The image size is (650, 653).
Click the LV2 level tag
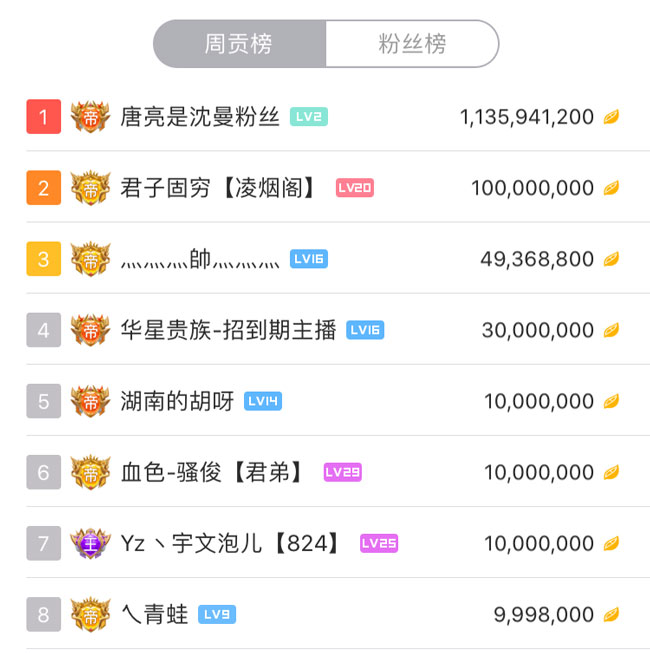309,117
